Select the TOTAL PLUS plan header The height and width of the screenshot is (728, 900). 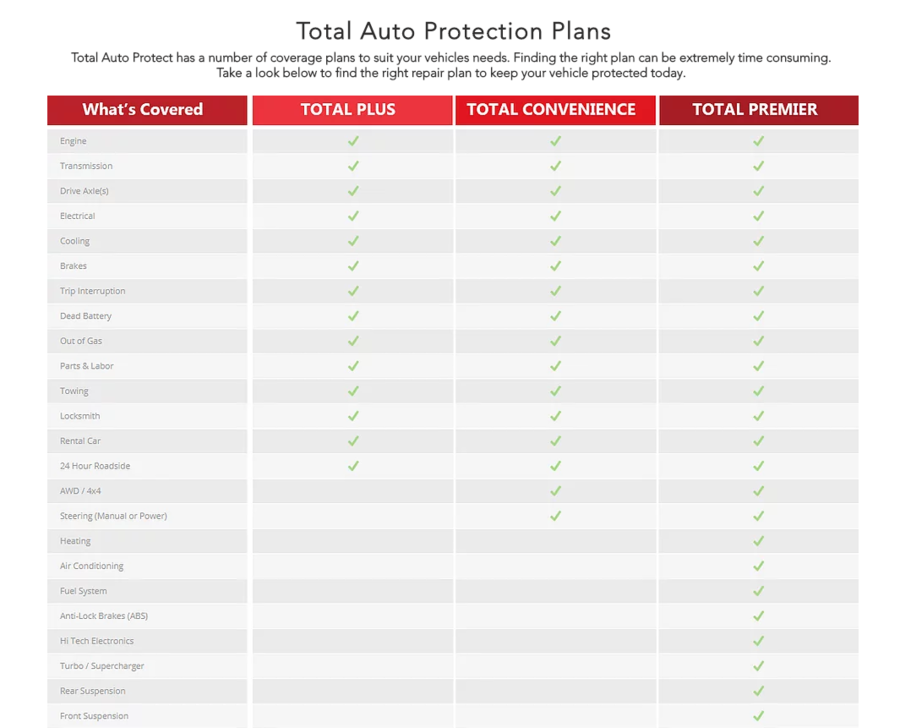(x=349, y=110)
